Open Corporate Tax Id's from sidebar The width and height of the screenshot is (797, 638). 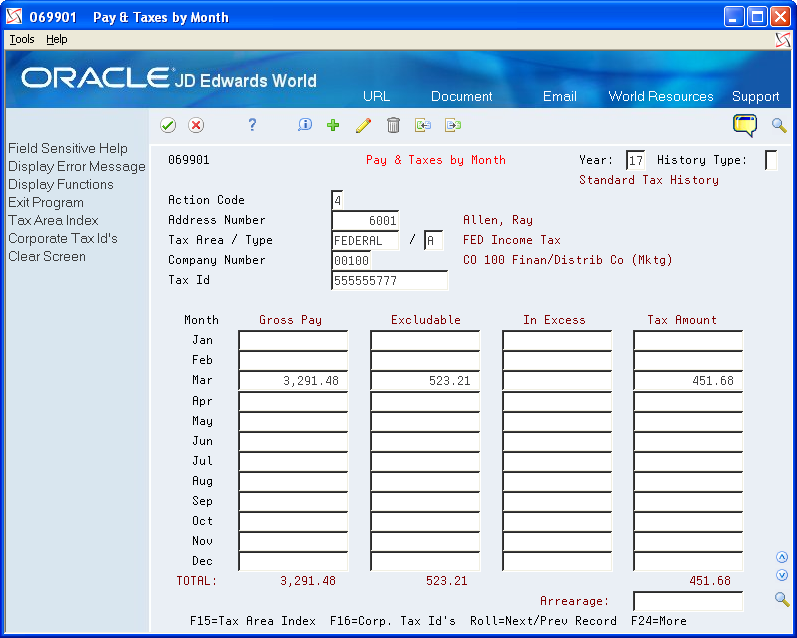pyautogui.click(x=63, y=238)
